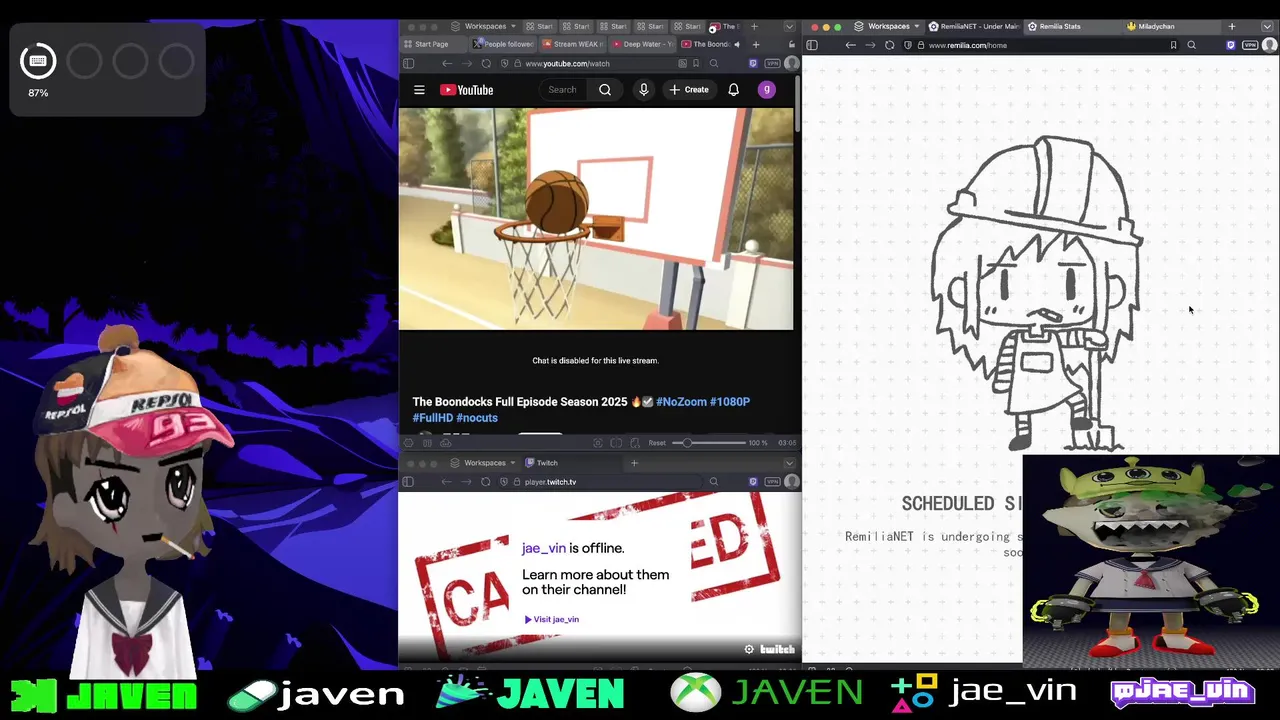
Task: Open tab list chevron in YouTube window
Action: pos(789,26)
